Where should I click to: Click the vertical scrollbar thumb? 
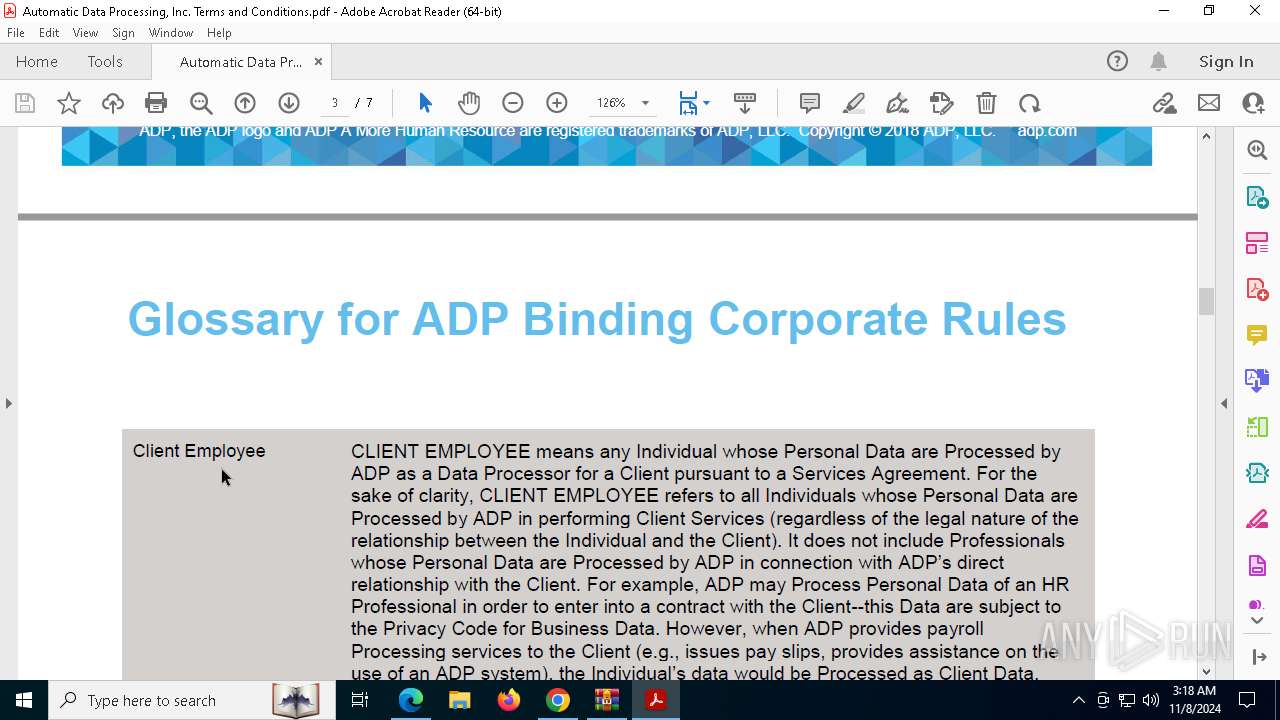click(1206, 301)
